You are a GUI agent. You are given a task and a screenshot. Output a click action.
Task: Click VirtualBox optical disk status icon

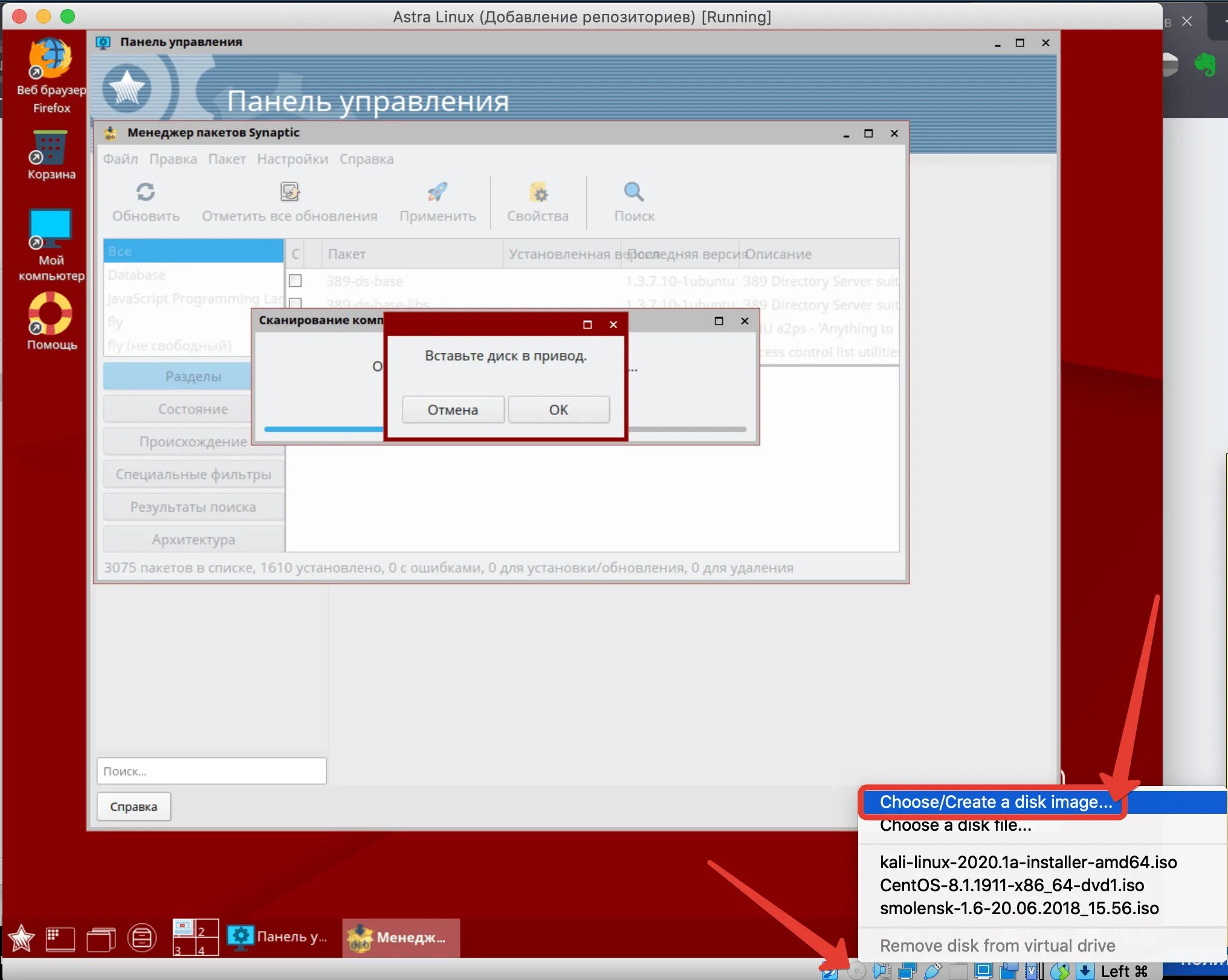coord(856,971)
